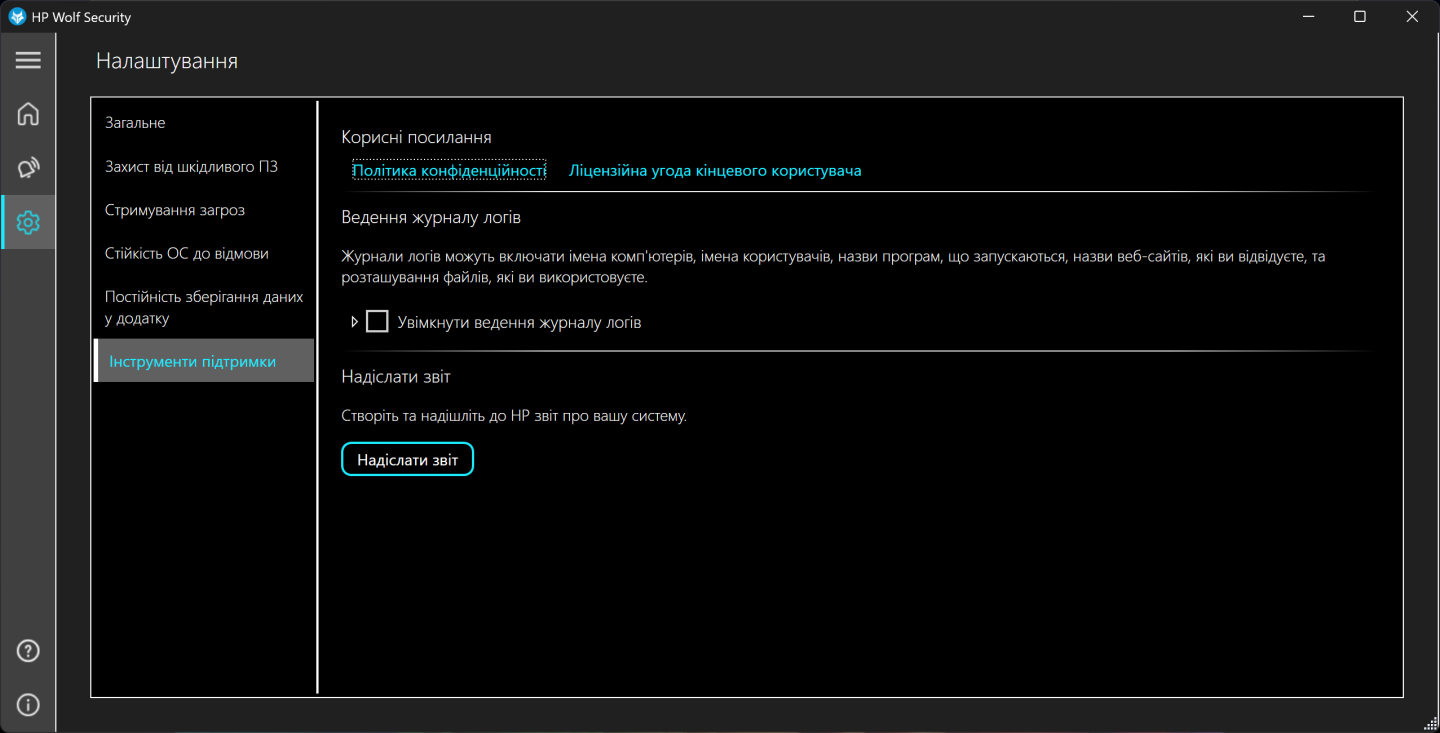Open the 'Політика конфіденційності' link
The height and width of the screenshot is (733, 1440).
[449, 171]
